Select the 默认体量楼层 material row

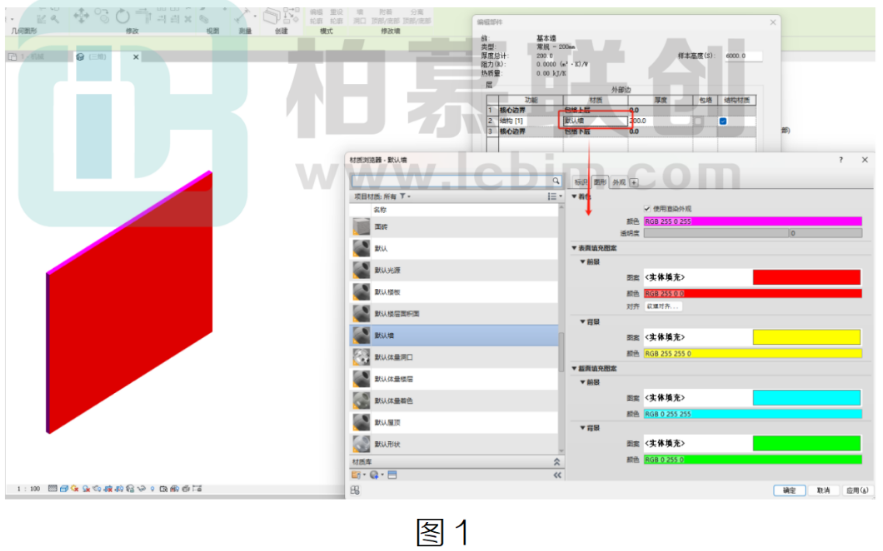[454, 379]
